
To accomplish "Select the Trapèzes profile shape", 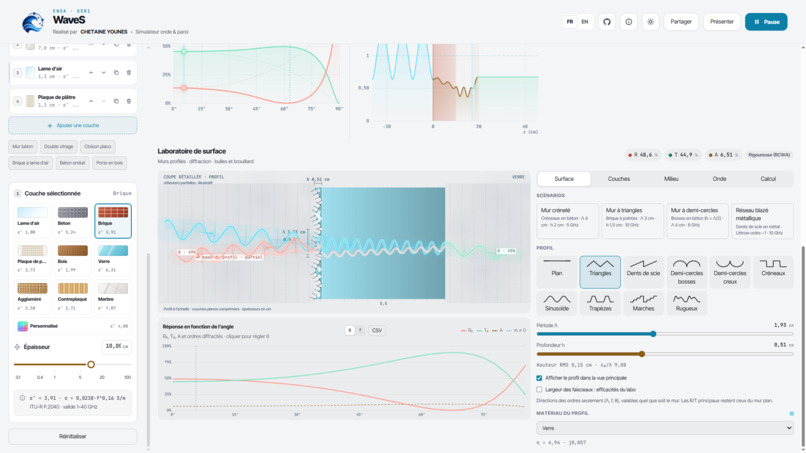I will point(600,303).
